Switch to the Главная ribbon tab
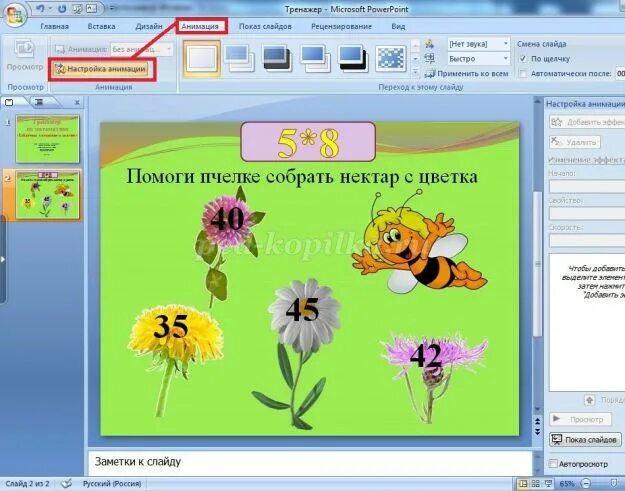The width and height of the screenshot is (625, 491). 55,27
